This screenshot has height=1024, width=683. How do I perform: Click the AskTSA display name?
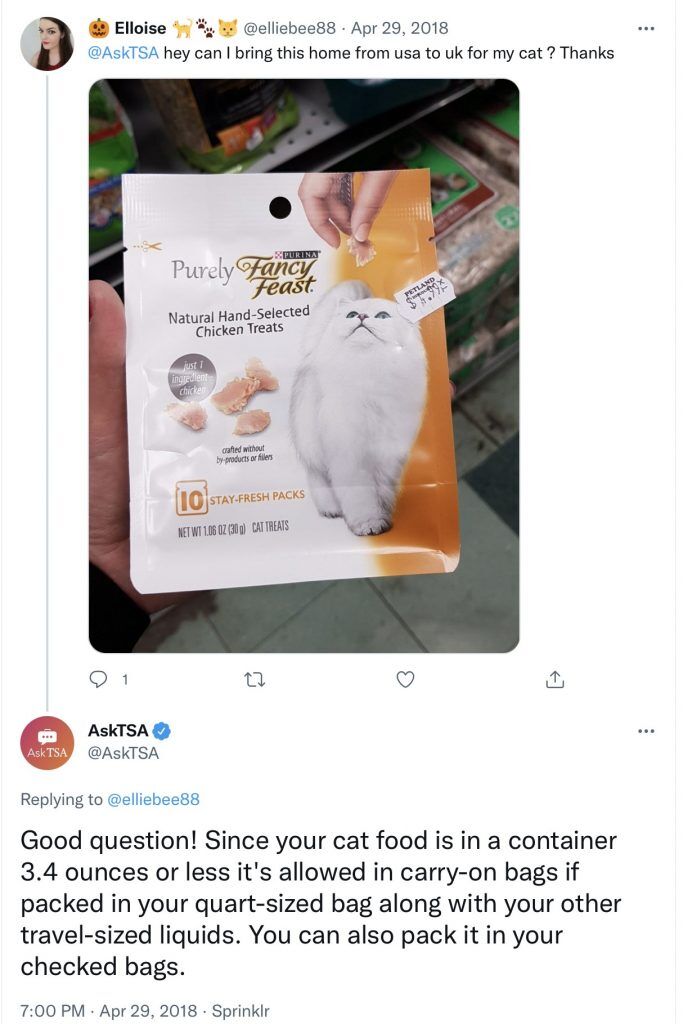[x=118, y=730]
